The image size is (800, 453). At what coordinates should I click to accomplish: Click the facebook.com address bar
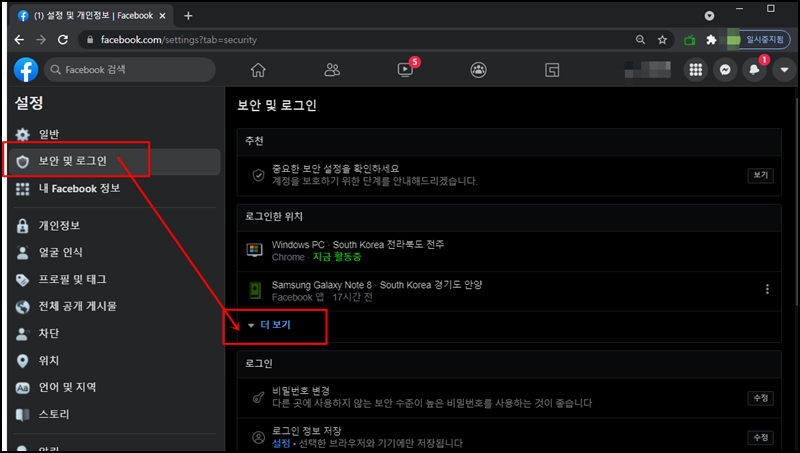357,40
